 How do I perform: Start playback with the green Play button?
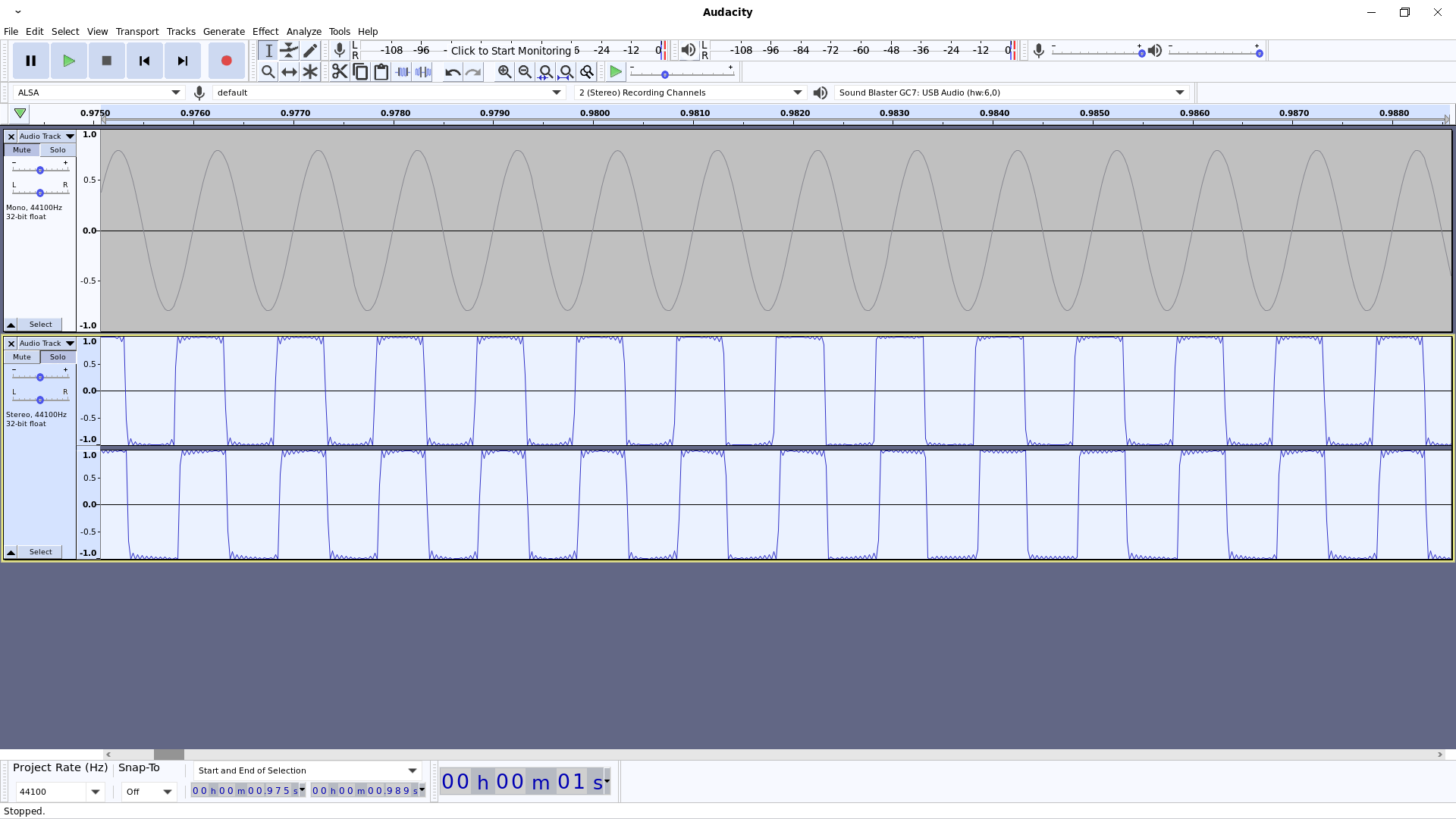[x=69, y=61]
